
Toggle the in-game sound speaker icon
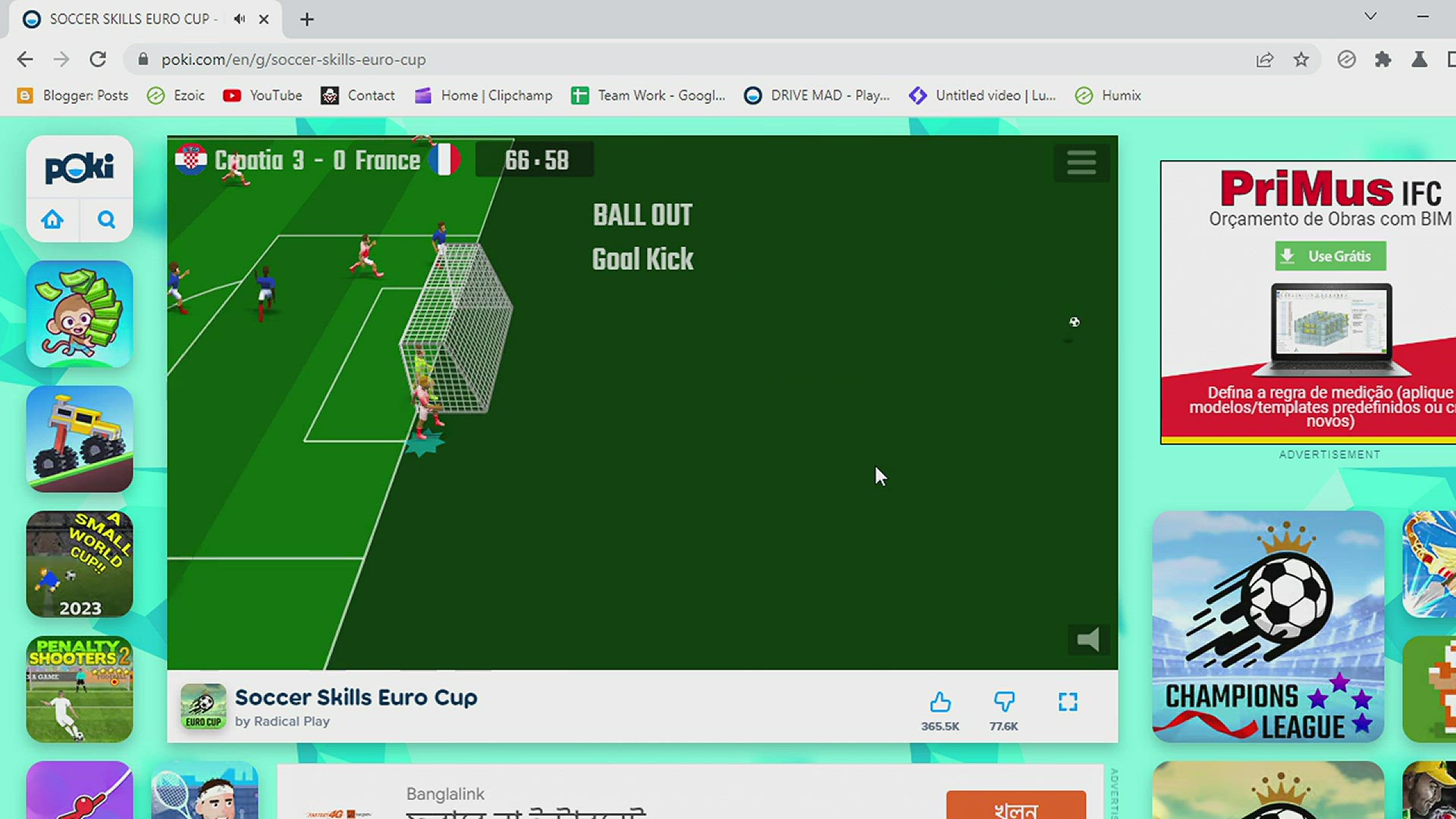(x=1088, y=639)
